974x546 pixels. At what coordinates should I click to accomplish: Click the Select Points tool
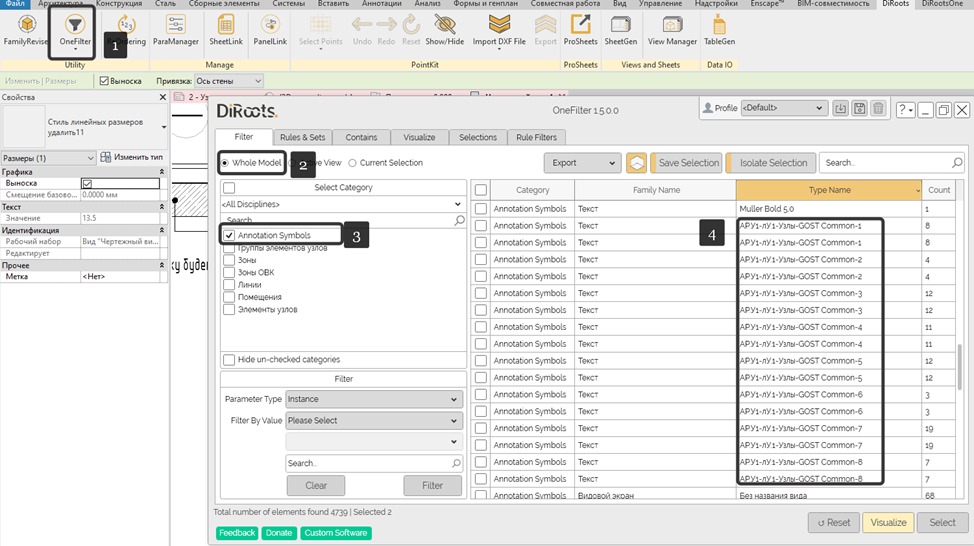(x=321, y=30)
